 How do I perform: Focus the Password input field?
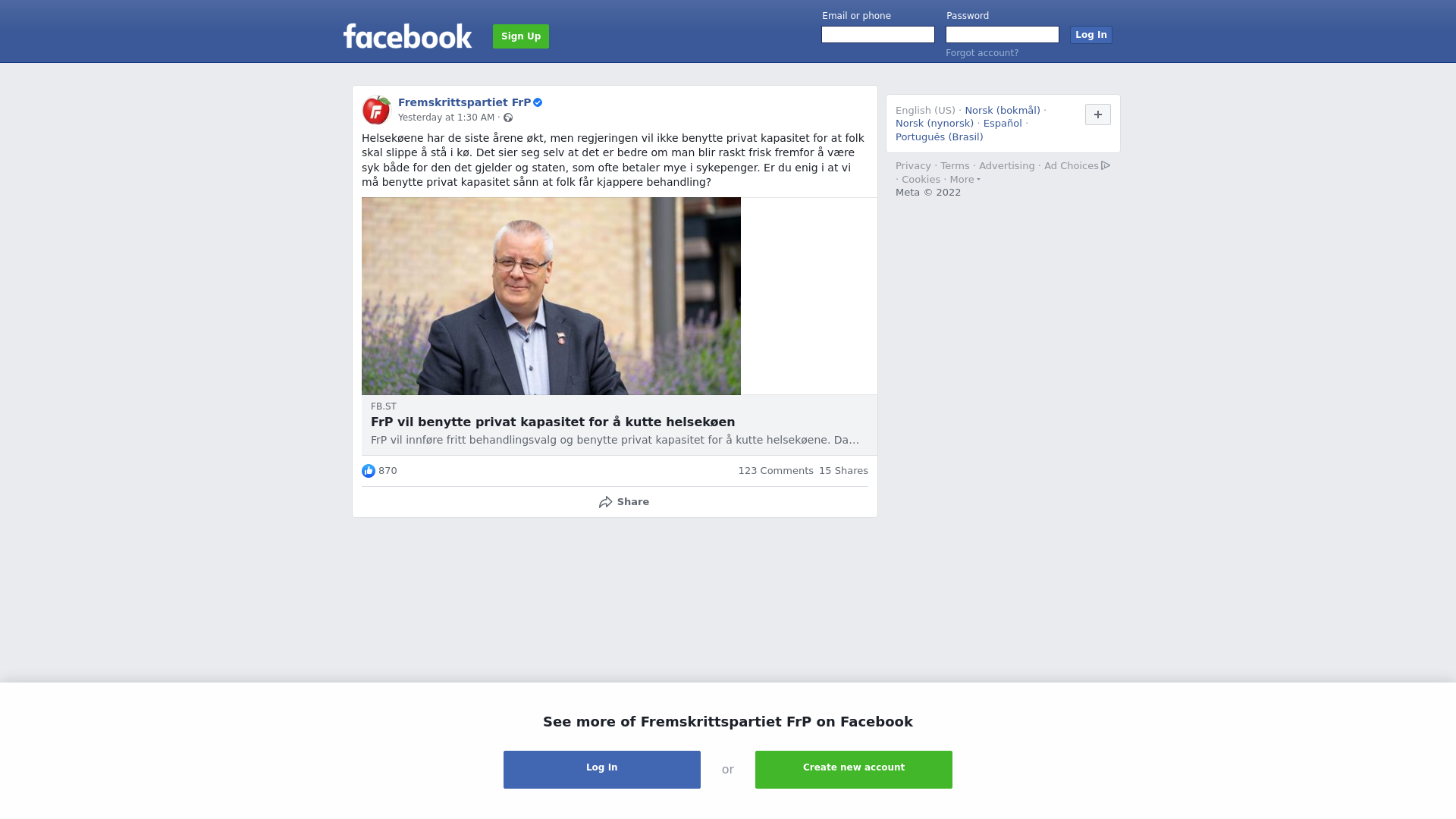pyautogui.click(x=1003, y=35)
